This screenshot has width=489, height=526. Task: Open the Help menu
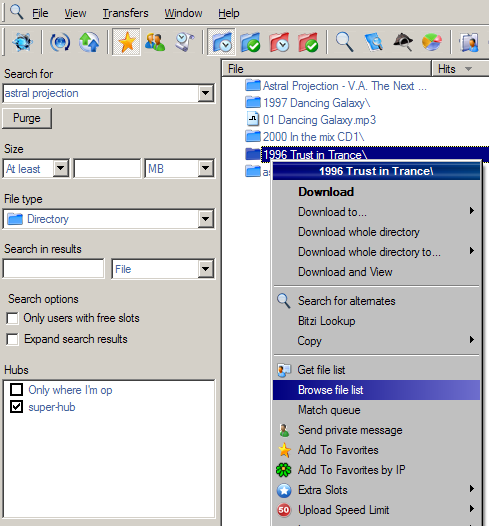tap(229, 13)
